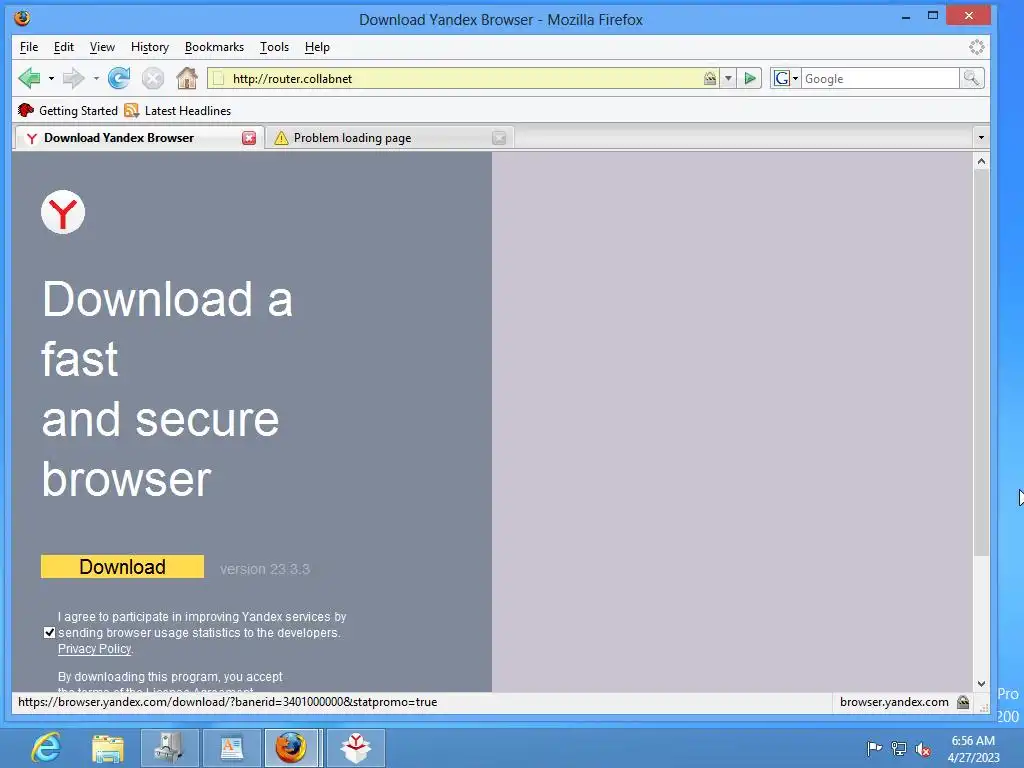Open the View menu
This screenshot has width=1024, height=768.
coord(102,47)
